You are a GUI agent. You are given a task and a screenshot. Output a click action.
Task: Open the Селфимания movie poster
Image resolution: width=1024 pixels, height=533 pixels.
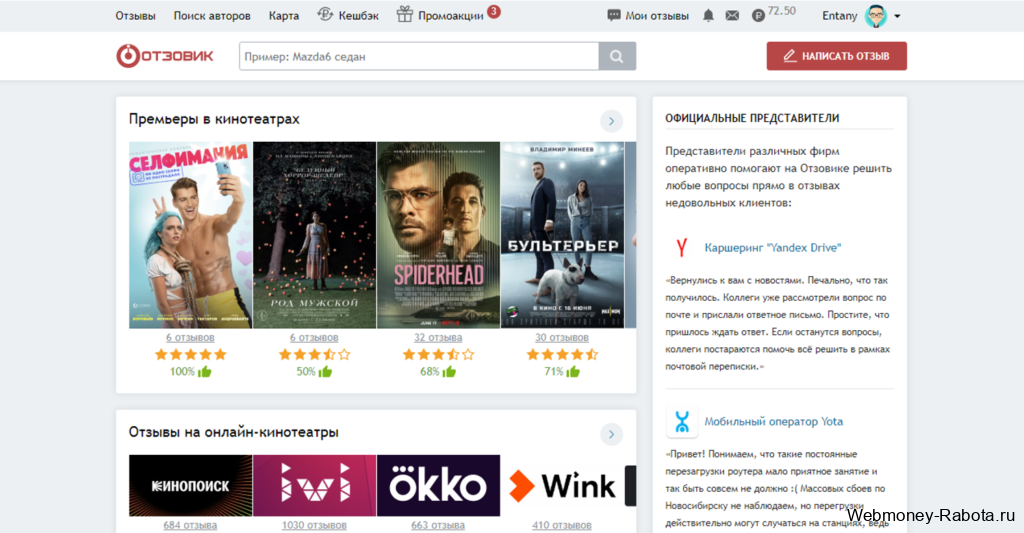pos(190,235)
